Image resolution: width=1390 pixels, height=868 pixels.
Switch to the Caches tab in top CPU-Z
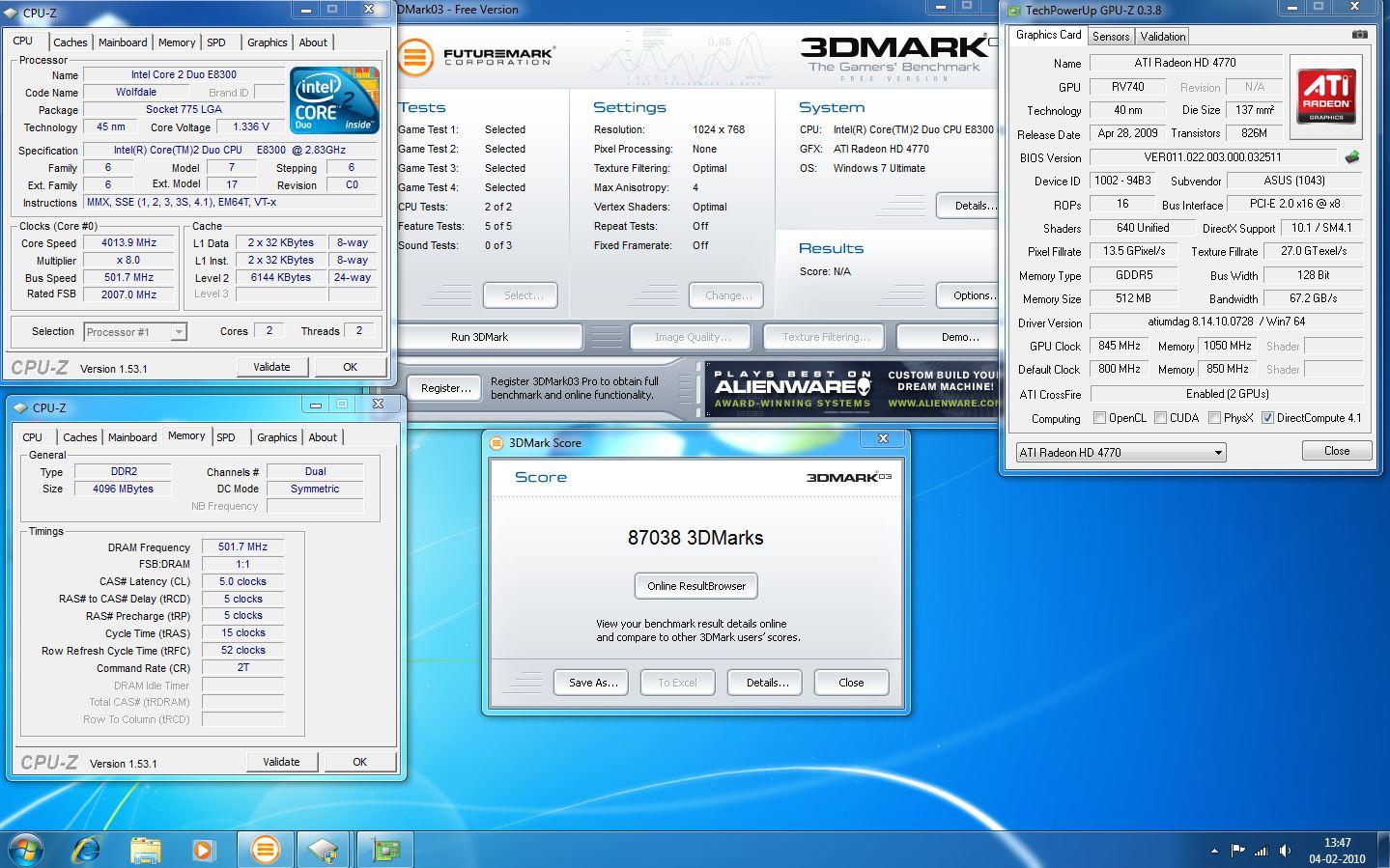click(x=70, y=42)
